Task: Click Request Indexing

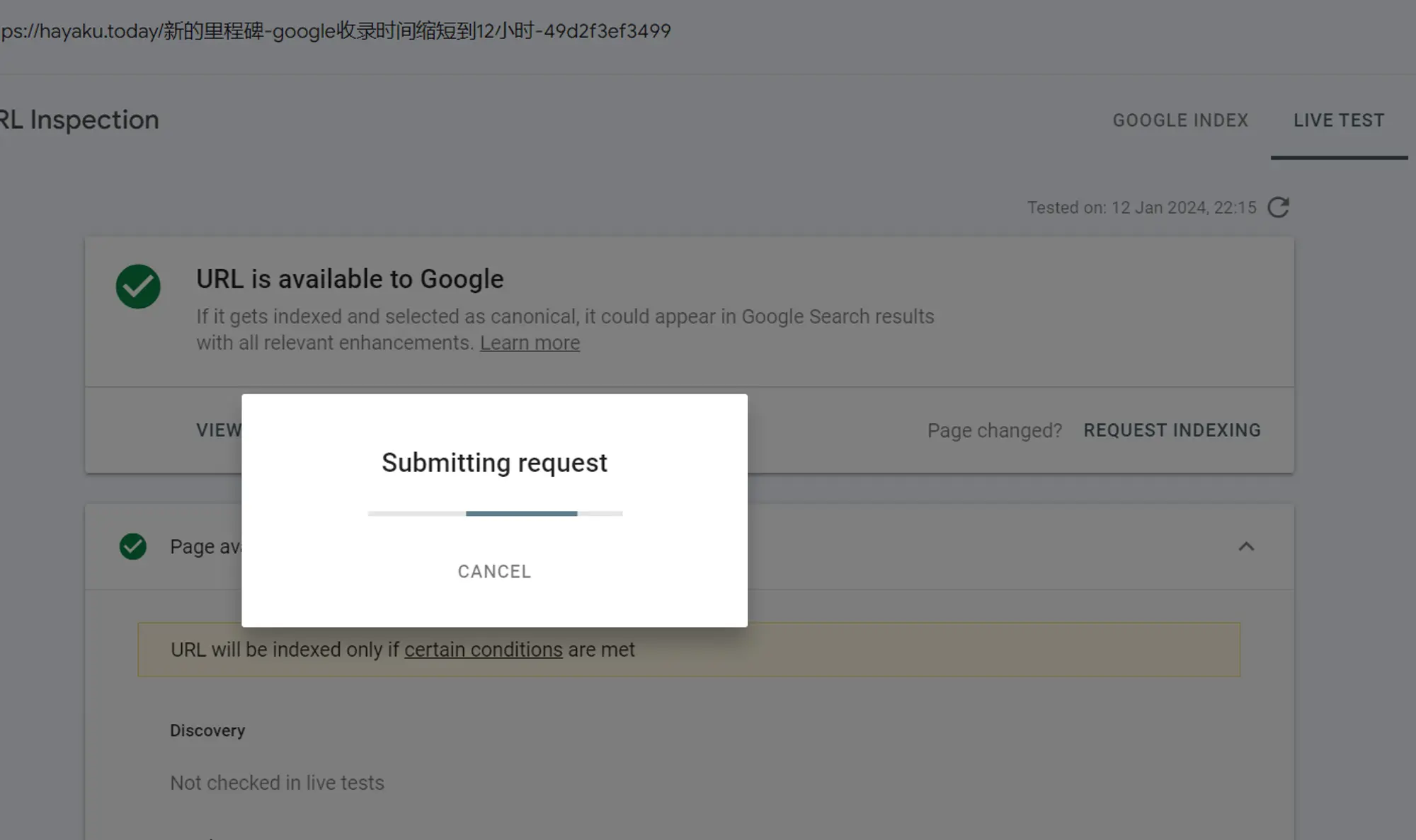Action: point(1172,430)
